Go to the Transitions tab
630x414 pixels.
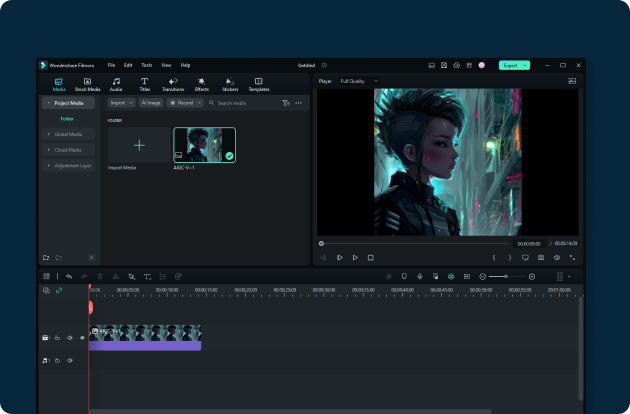(x=173, y=85)
